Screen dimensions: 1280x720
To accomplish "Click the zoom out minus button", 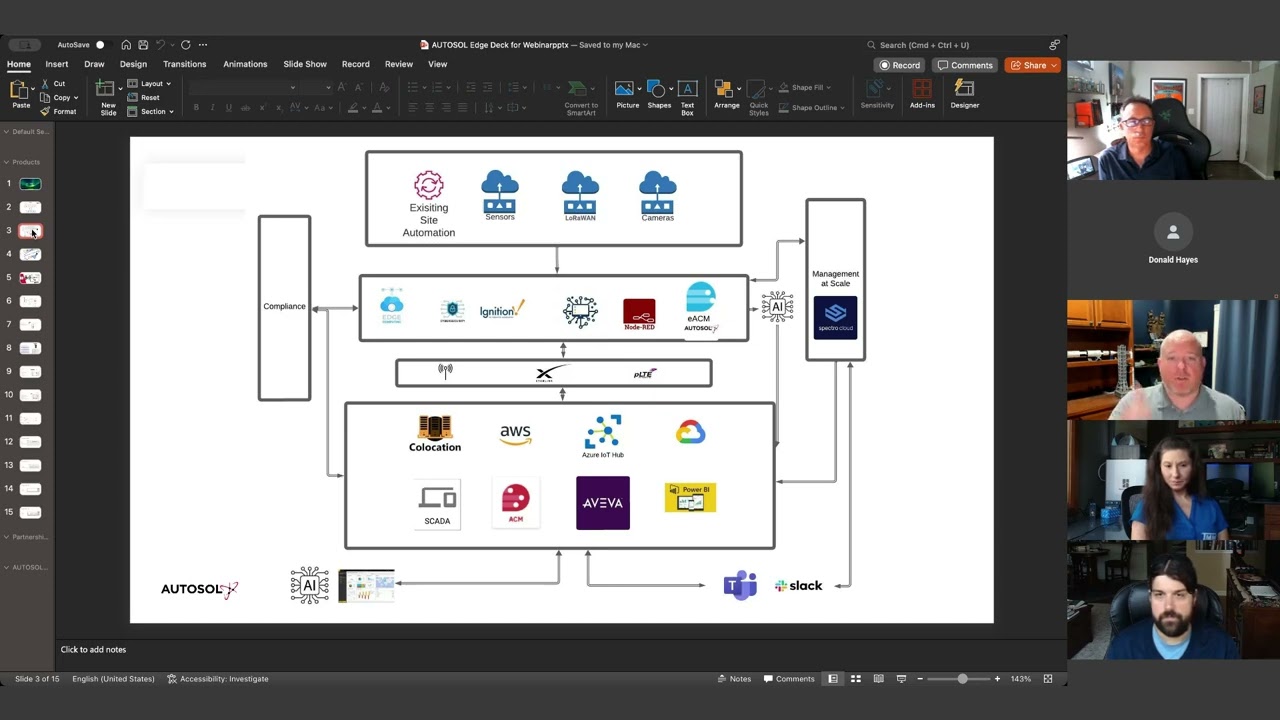I will (x=920, y=679).
